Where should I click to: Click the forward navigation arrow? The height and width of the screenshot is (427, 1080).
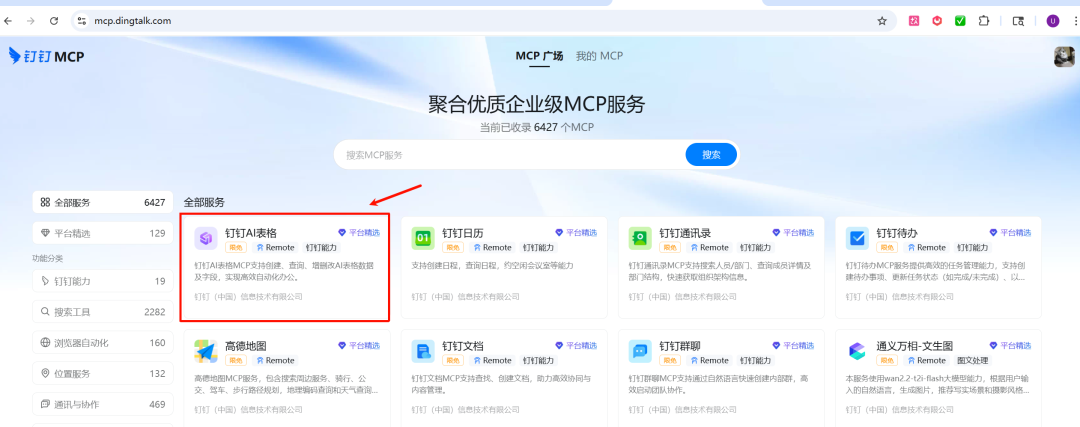(x=30, y=21)
